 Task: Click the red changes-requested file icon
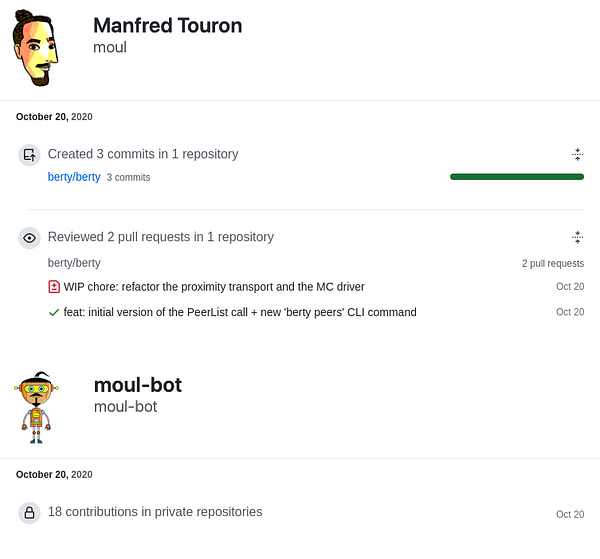pyautogui.click(x=54, y=287)
